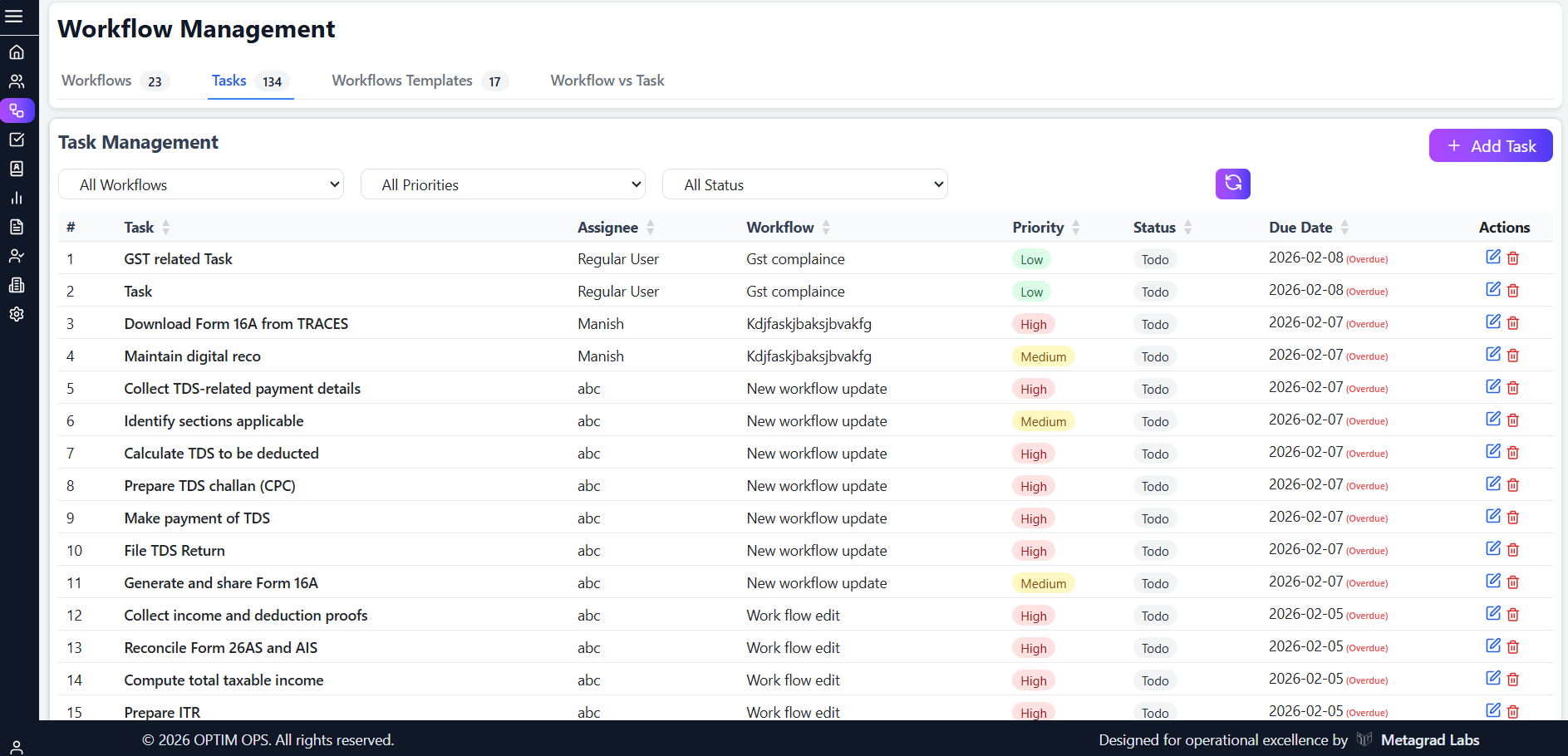The image size is (1568, 756).
Task: Open the All Priorities dropdown
Action: 504,184
